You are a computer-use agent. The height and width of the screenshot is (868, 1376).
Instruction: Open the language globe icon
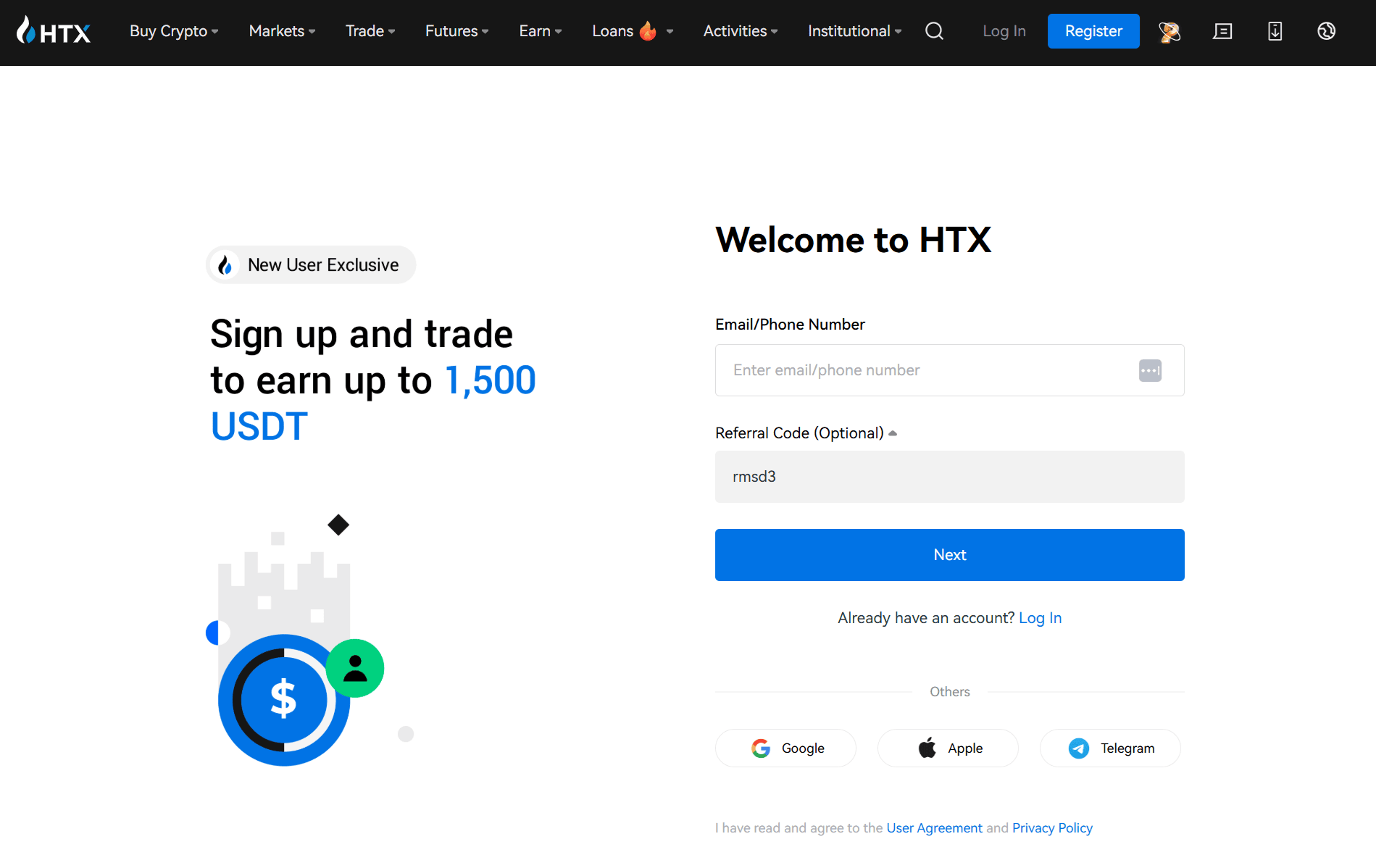[x=1327, y=31]
